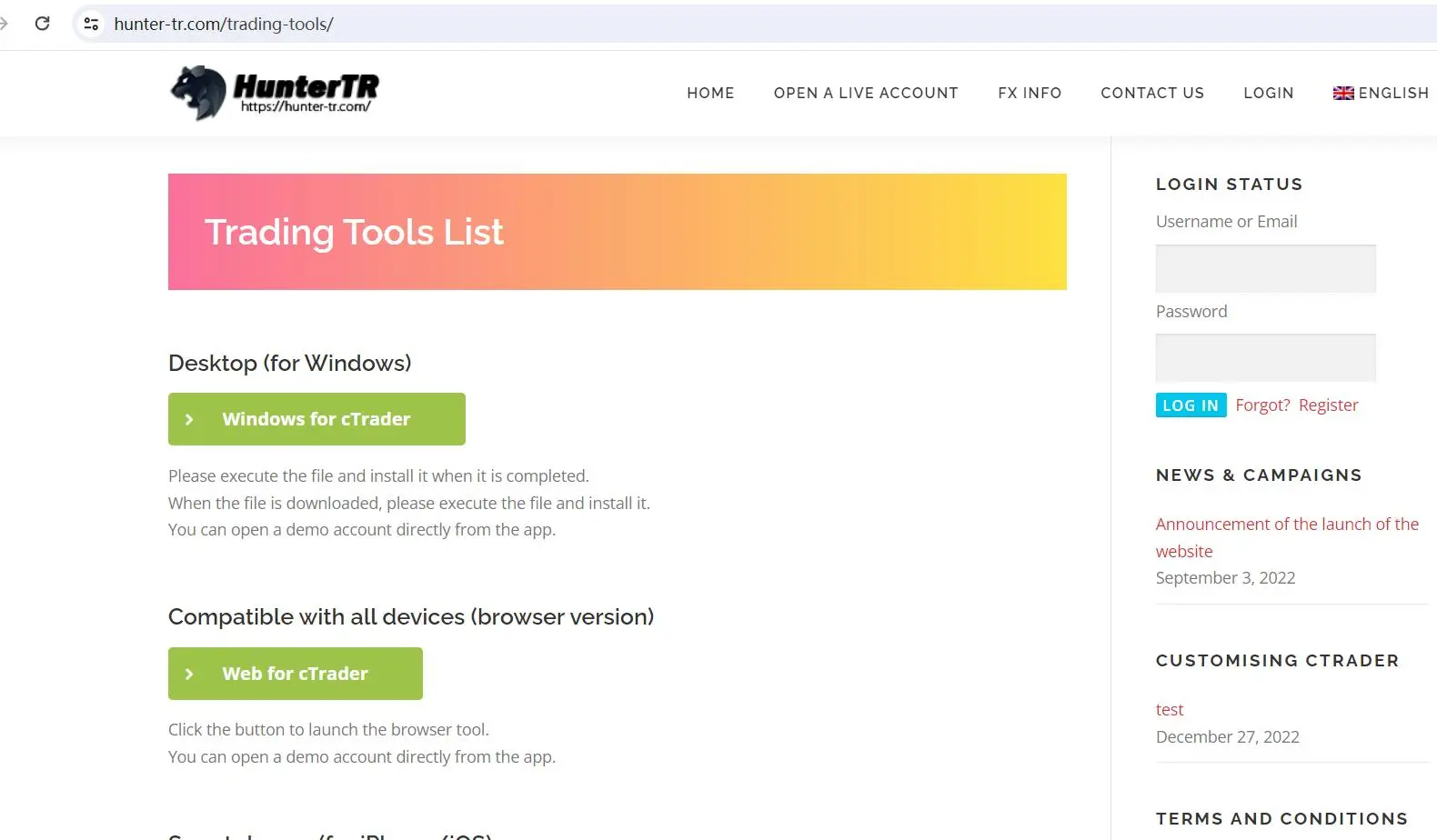
Task: Open the website launch announcement link
Action: coord(1287,537)
